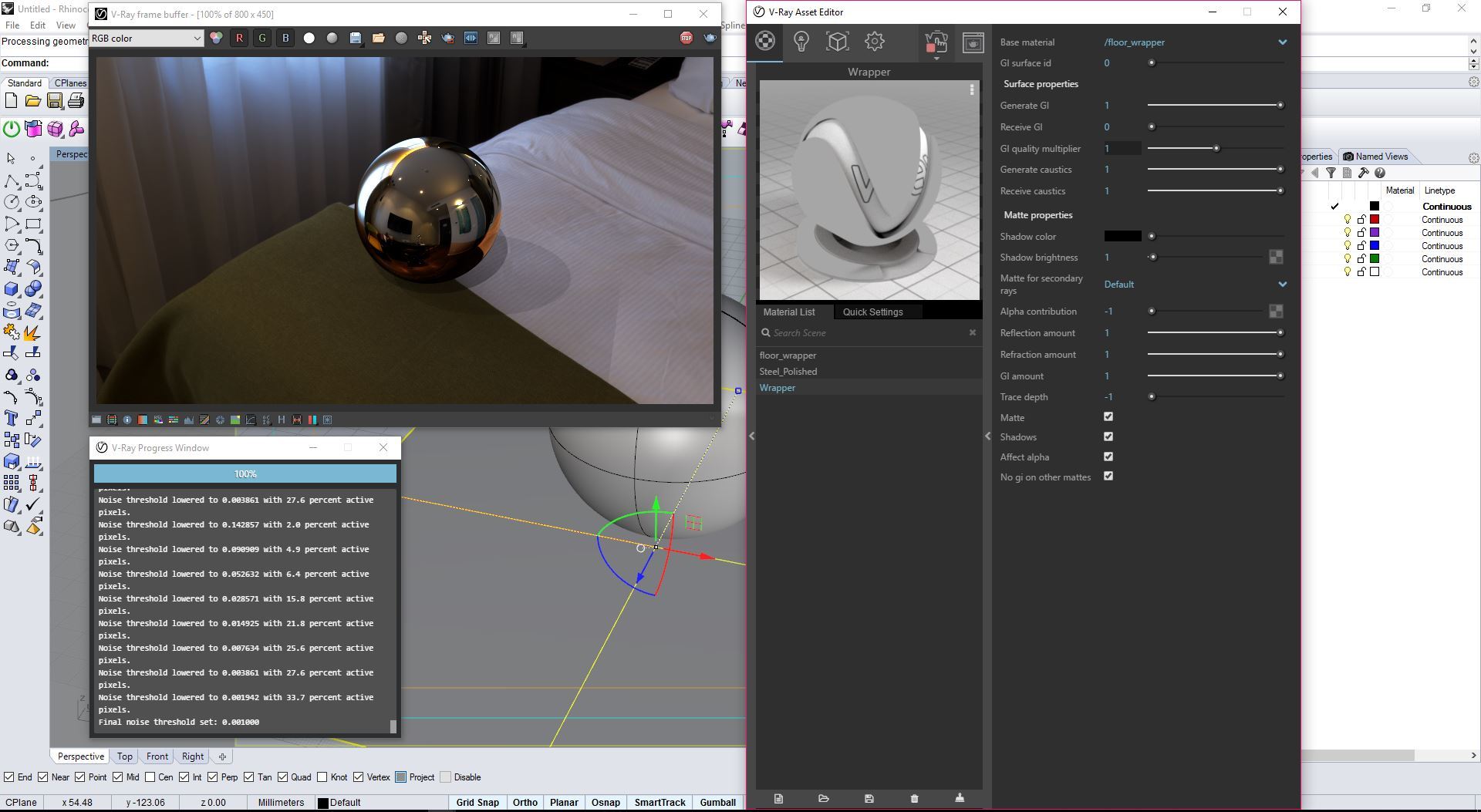Adjust the GI quality multiplier slider
This screenshot has width=1481, height=812.
pos(1216,148)
